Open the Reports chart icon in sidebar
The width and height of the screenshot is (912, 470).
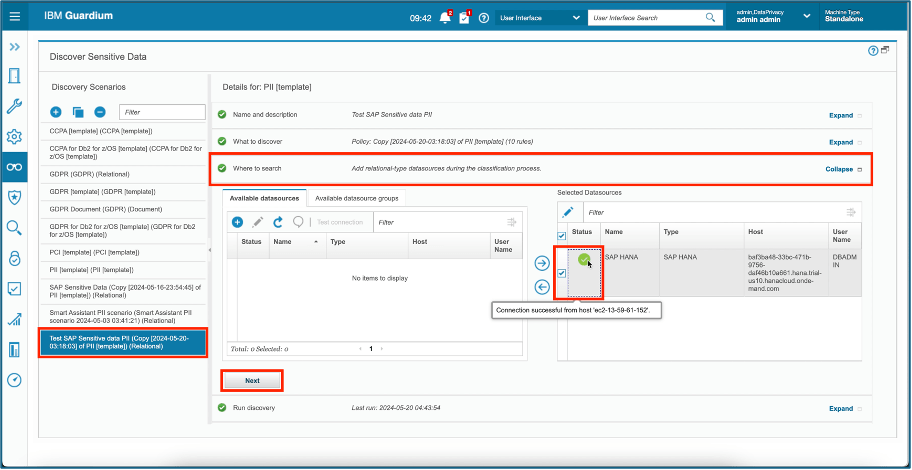point(15,319)
